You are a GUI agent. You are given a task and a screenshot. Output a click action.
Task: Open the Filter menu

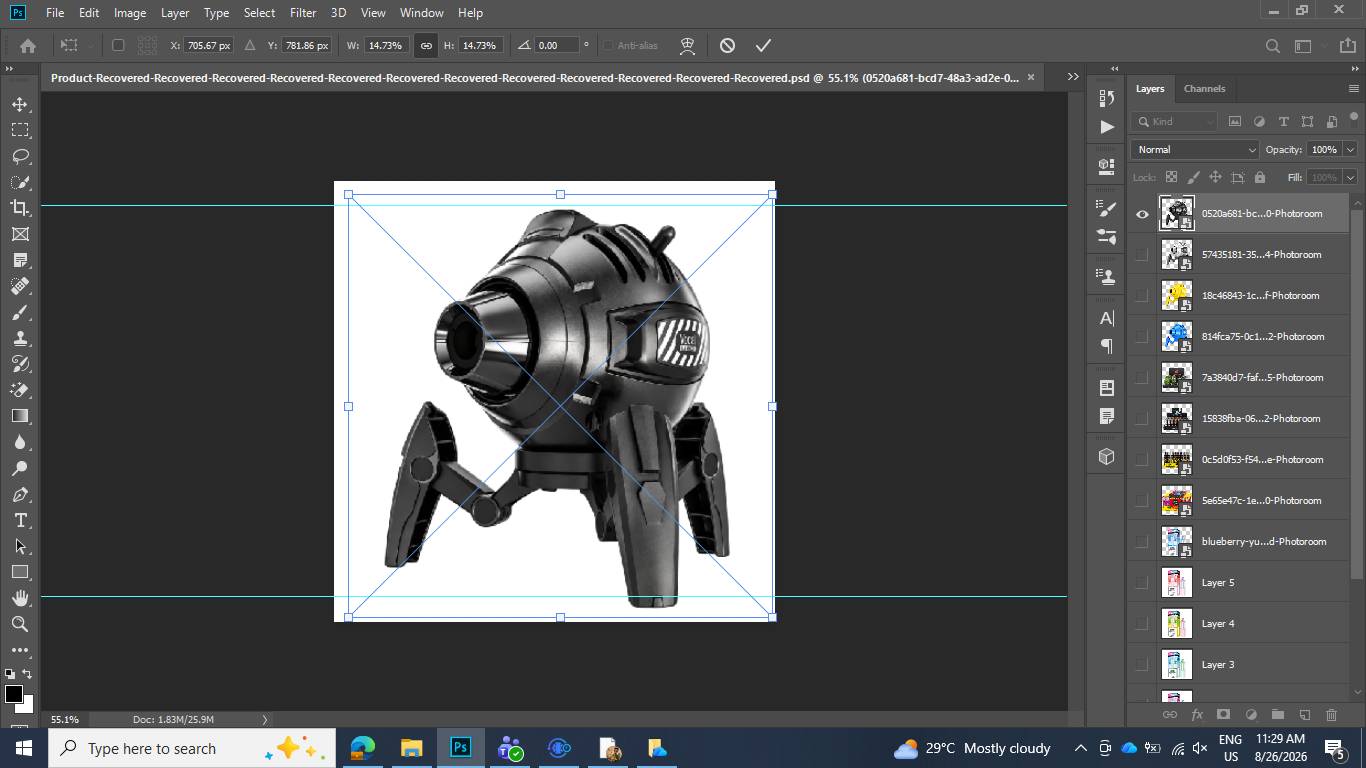(x=303, y=12)
